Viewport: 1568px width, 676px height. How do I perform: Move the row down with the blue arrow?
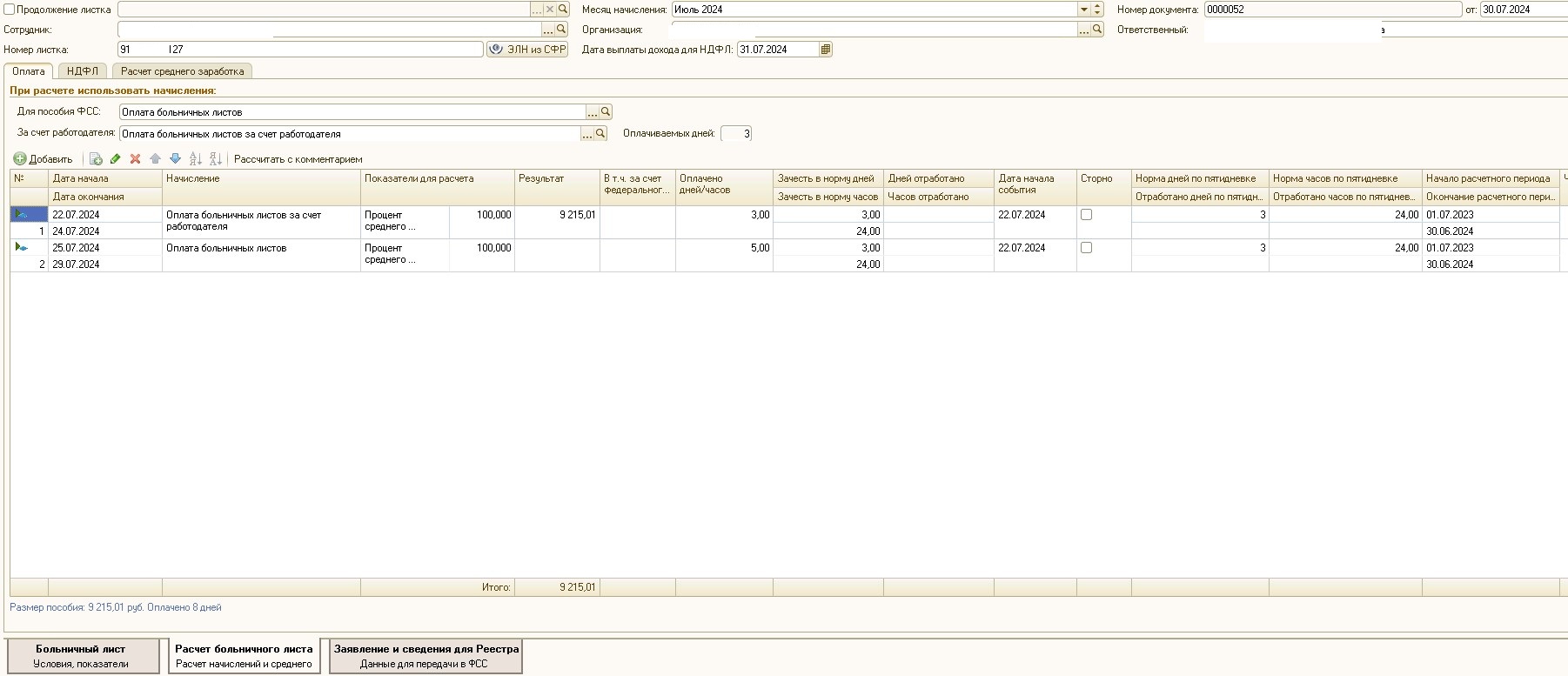click(x=175, y=159)
